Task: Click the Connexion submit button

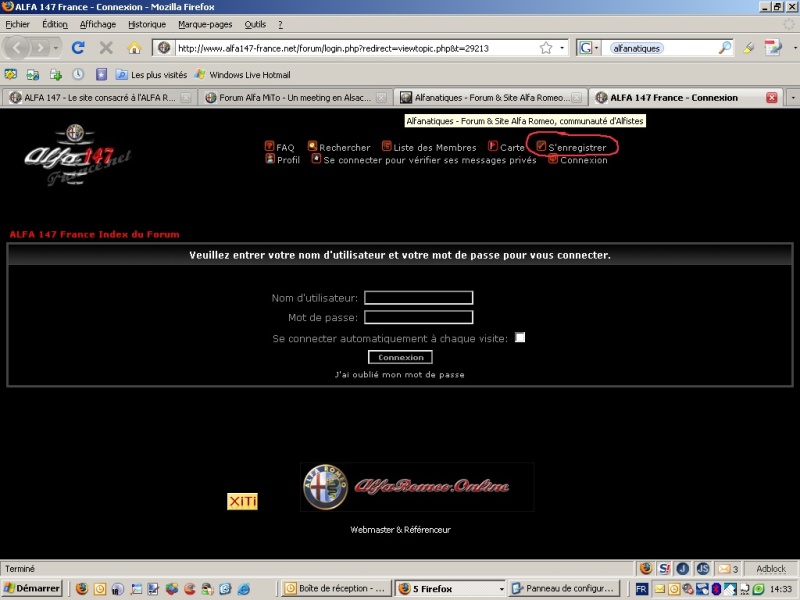Action: click(x=400, y=357)
